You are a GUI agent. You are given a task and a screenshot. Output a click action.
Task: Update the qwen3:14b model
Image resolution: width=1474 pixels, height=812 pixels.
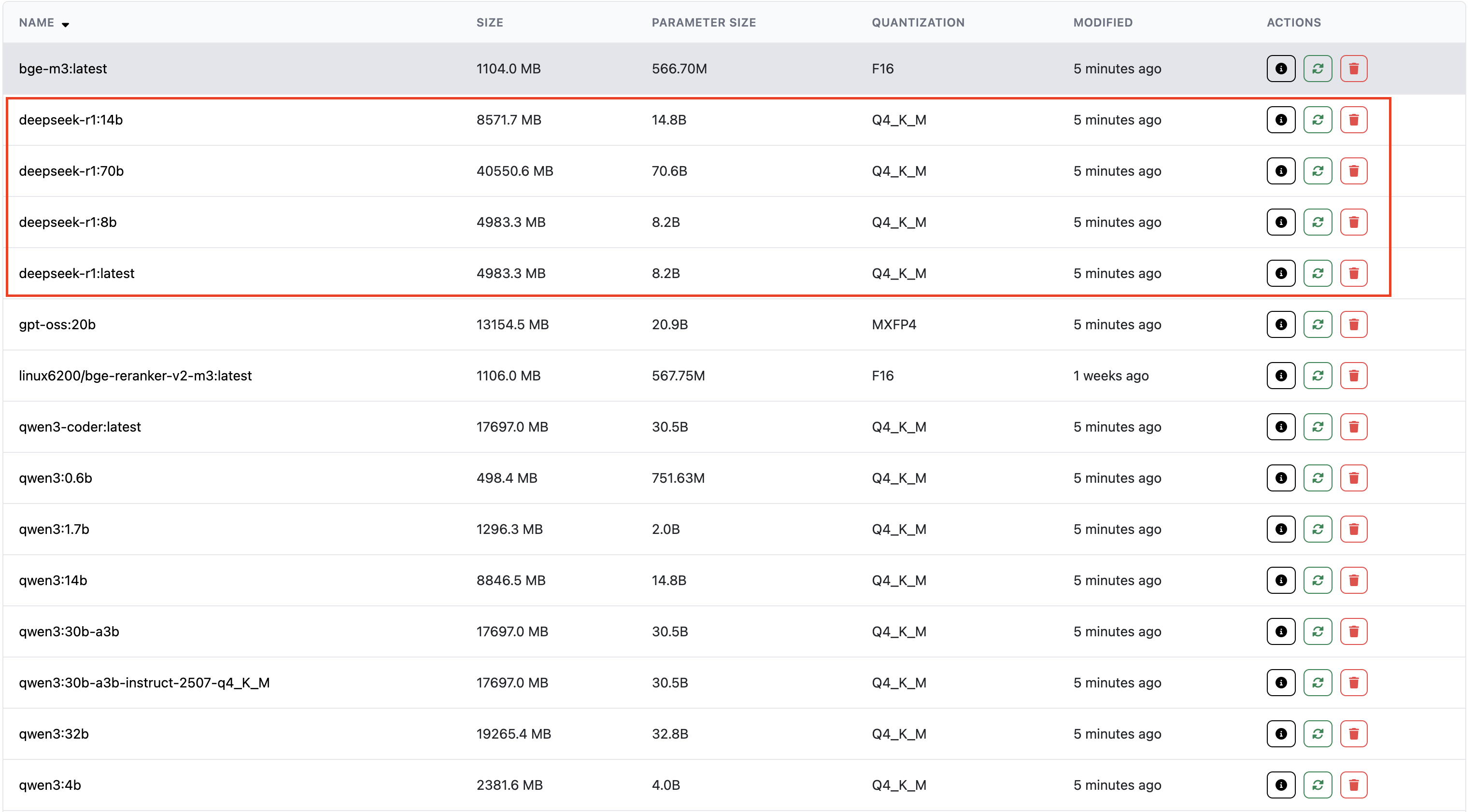click(x=1317, y=580)
